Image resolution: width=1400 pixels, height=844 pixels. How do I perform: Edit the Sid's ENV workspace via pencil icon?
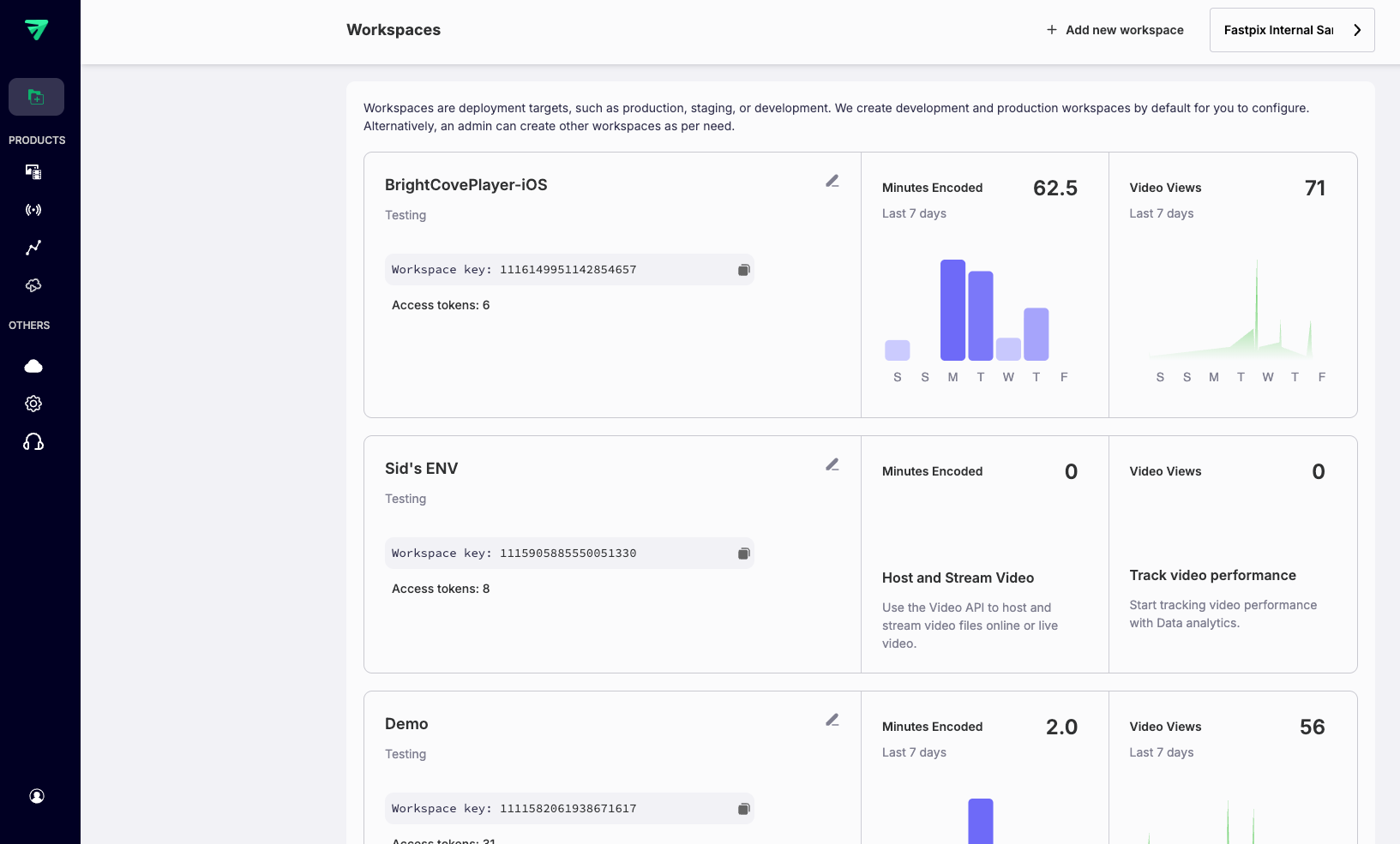832,464
